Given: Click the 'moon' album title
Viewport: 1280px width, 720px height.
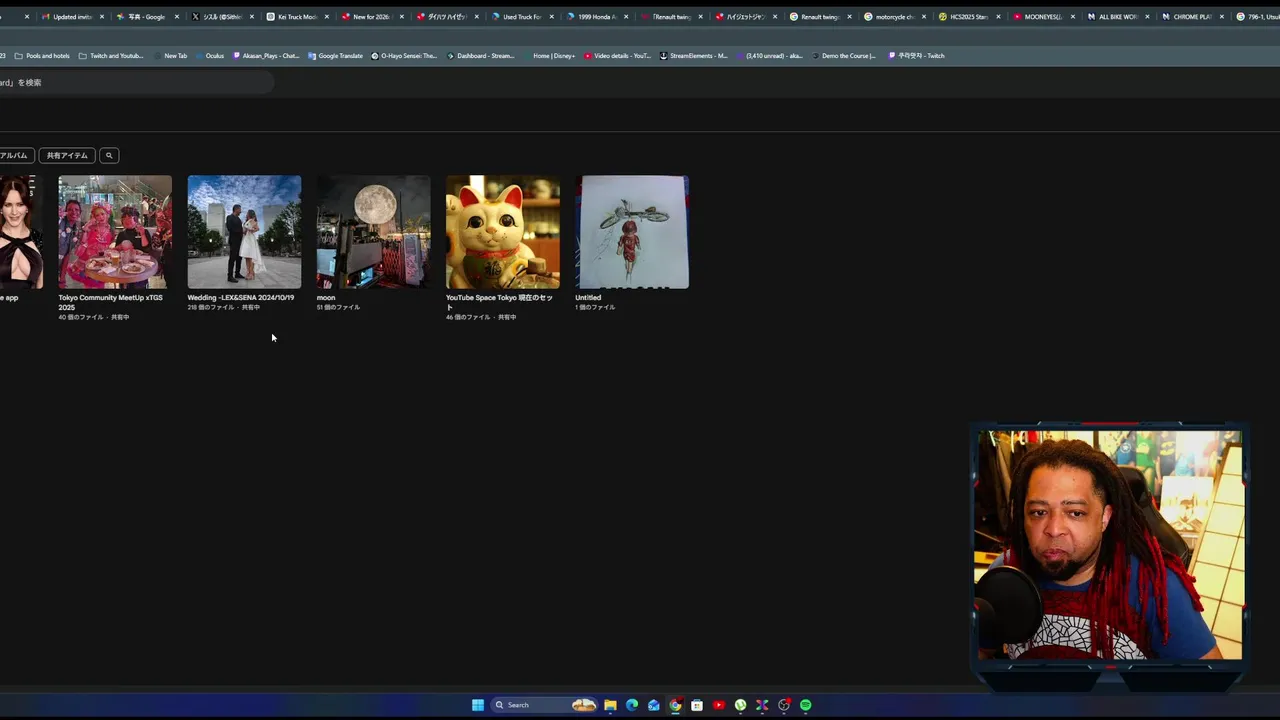Looking at the screenshot, I should click(326, 297).
